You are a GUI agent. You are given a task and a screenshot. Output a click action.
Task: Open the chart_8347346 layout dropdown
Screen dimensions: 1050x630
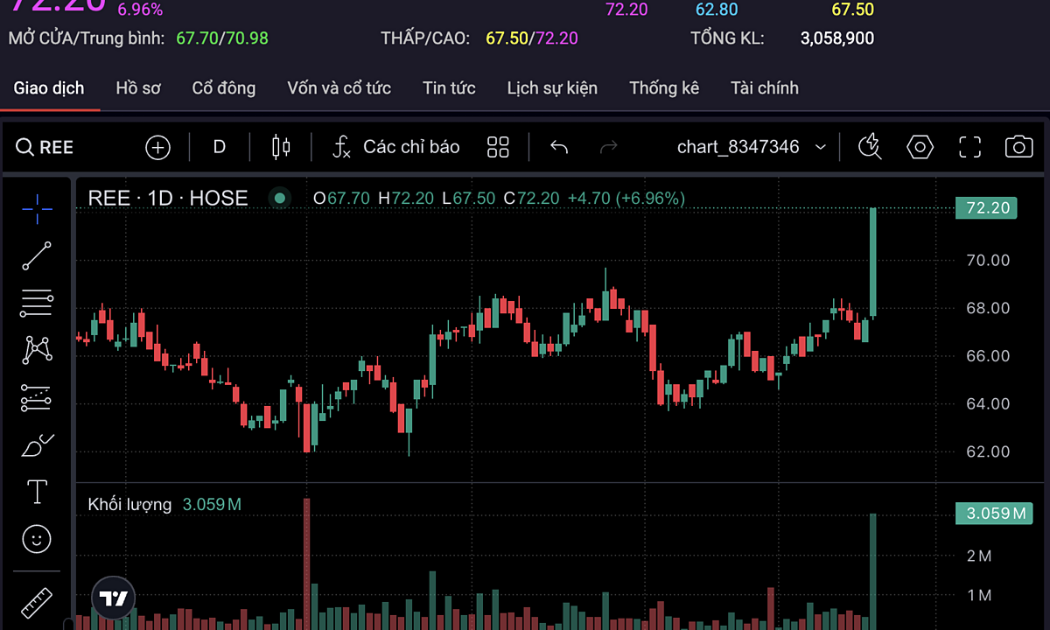click(x=751, y=147)
